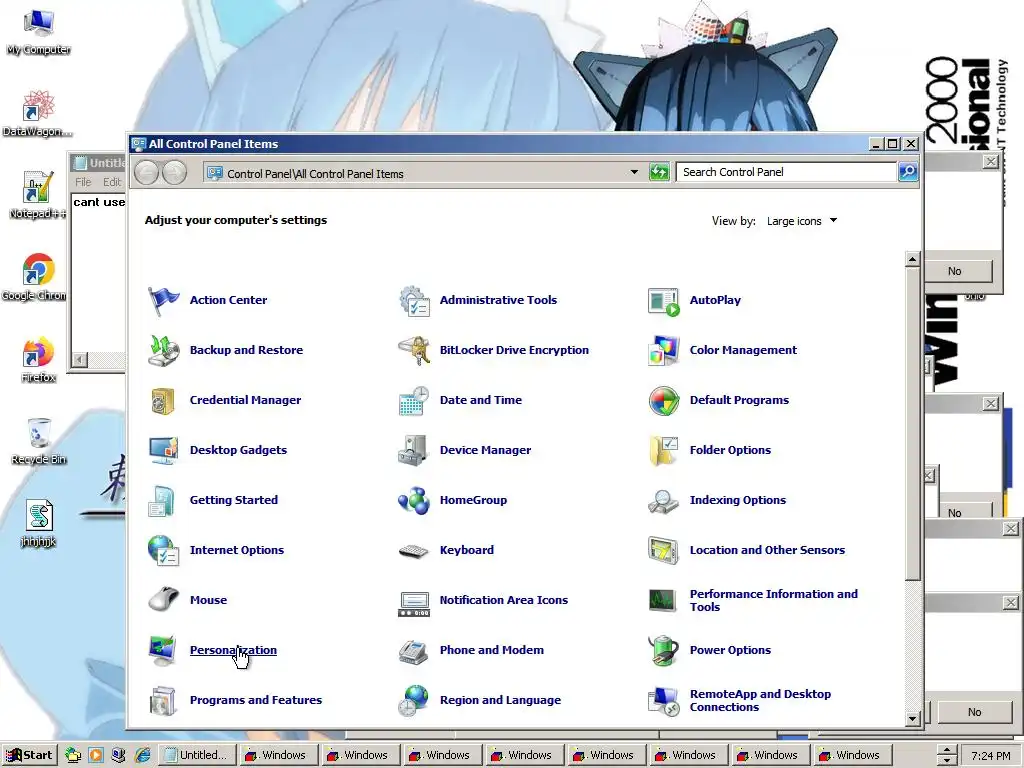Screen dimensions: 1024x768
Task: Open the Google Chrome desktop shortcut
Action: click(x=36, y=278)
